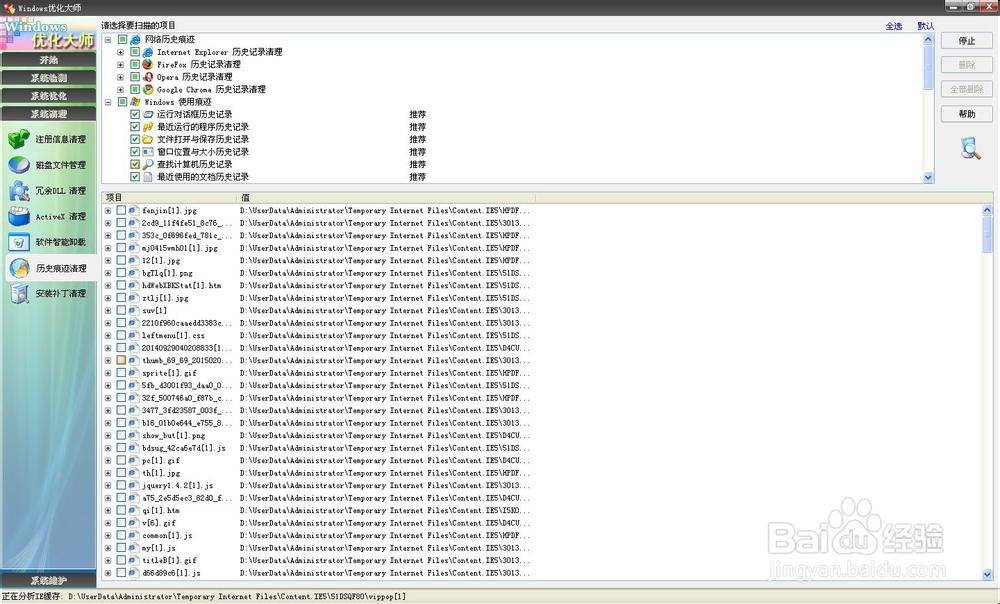Expand Google Chrome 历史记录清理 node
The width and height of the screenshot is (1000, 604).
(121, 89)
